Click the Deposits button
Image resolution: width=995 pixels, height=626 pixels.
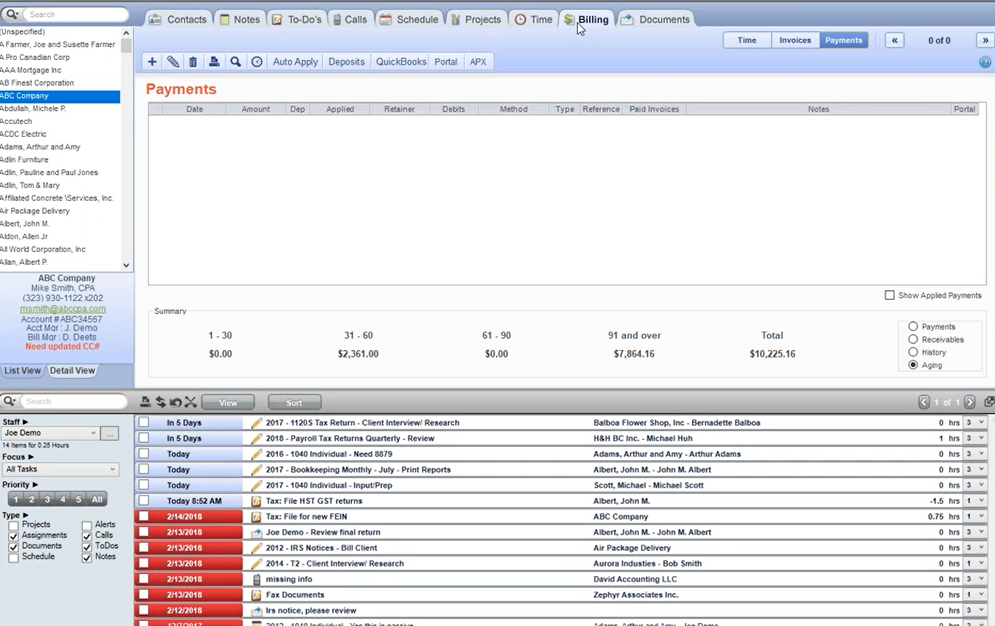[x=346, y=62]
